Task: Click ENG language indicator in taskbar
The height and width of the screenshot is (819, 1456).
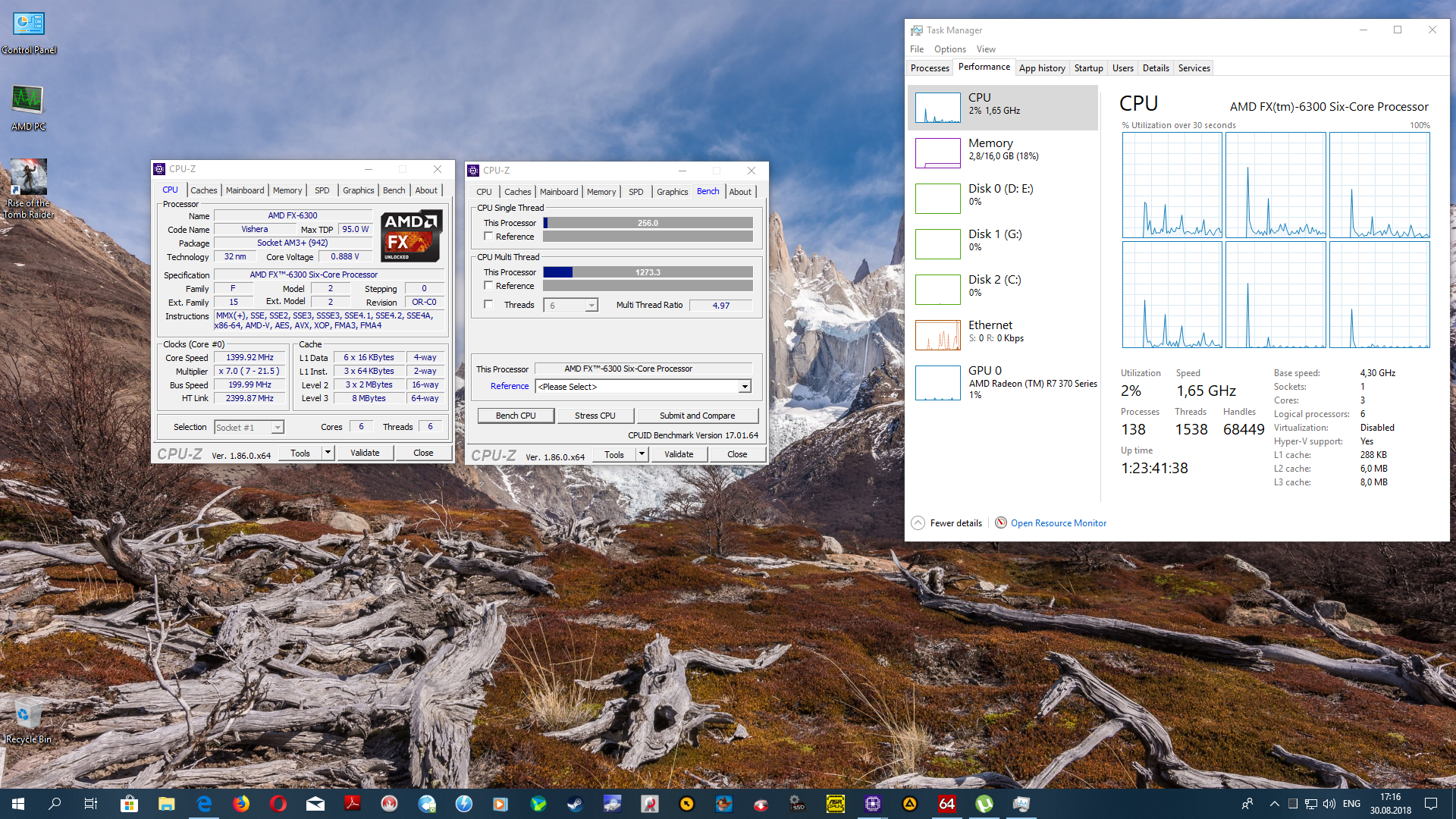Action: (1351, 804)
